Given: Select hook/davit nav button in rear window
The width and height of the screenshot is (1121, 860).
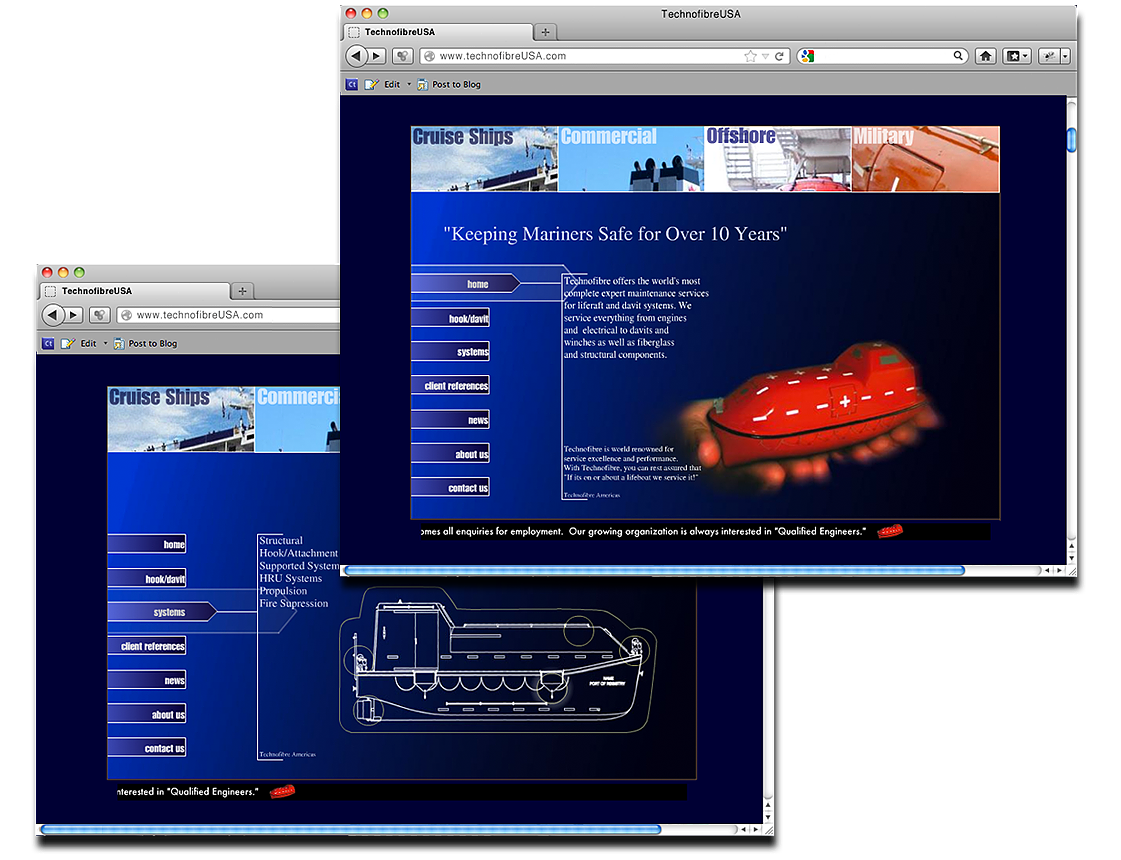Looking at the screenshot, I should 147,578.
